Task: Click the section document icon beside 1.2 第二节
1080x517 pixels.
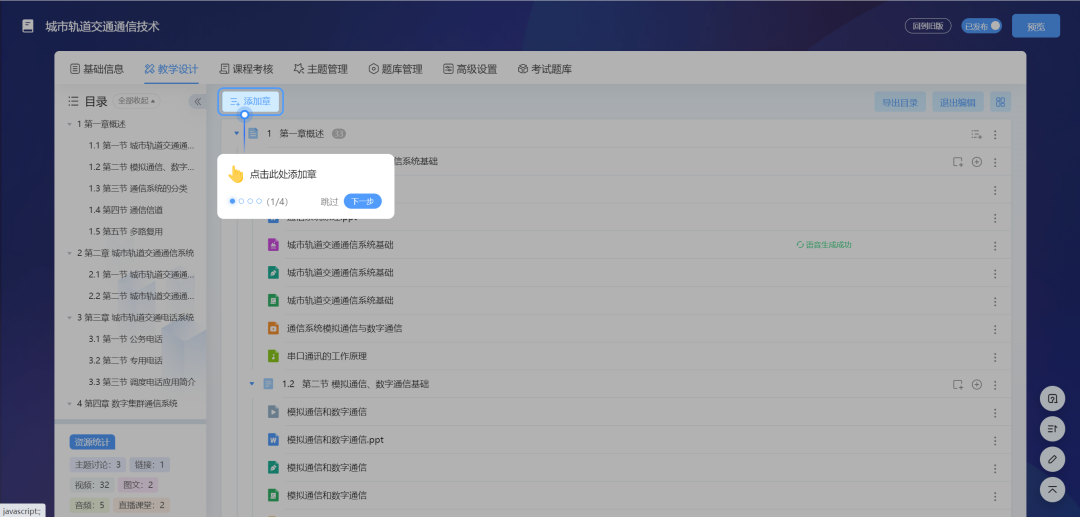Action: click(x=268, y=384)
